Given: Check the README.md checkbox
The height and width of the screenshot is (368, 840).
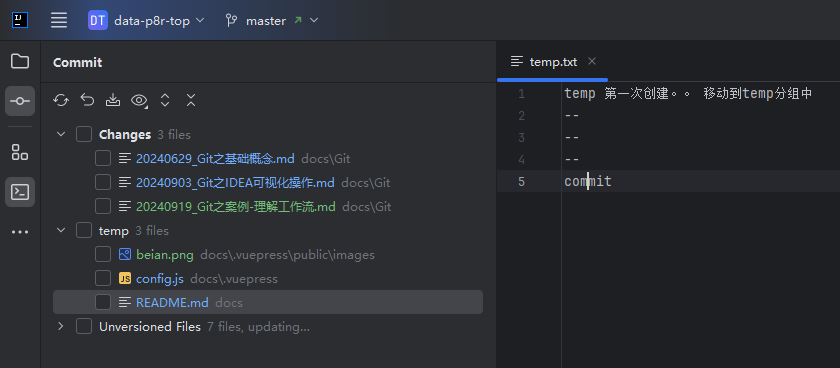Looking at the screenshot, I should coord(103,302).
